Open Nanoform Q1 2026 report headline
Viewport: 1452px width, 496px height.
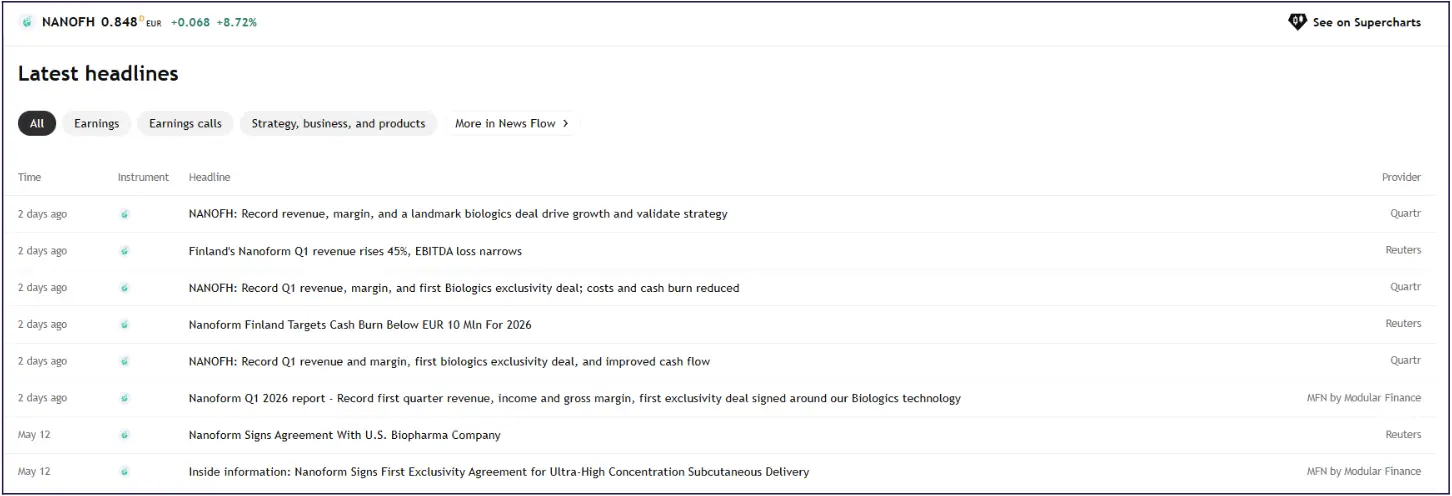pyautogui.click(x=575, y=398)
